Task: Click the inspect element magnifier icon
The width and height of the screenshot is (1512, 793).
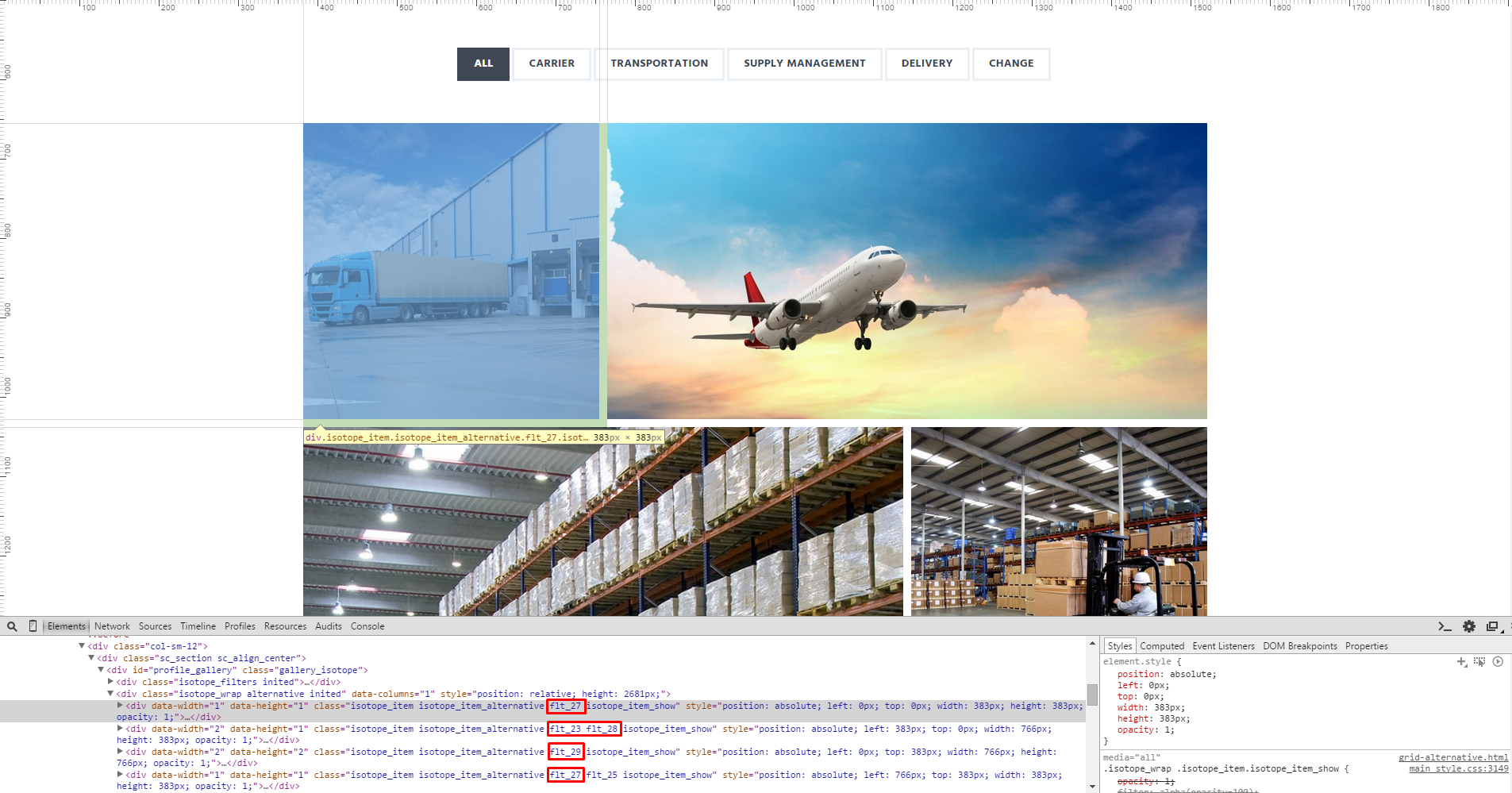Action: click(x=12, y=626)
